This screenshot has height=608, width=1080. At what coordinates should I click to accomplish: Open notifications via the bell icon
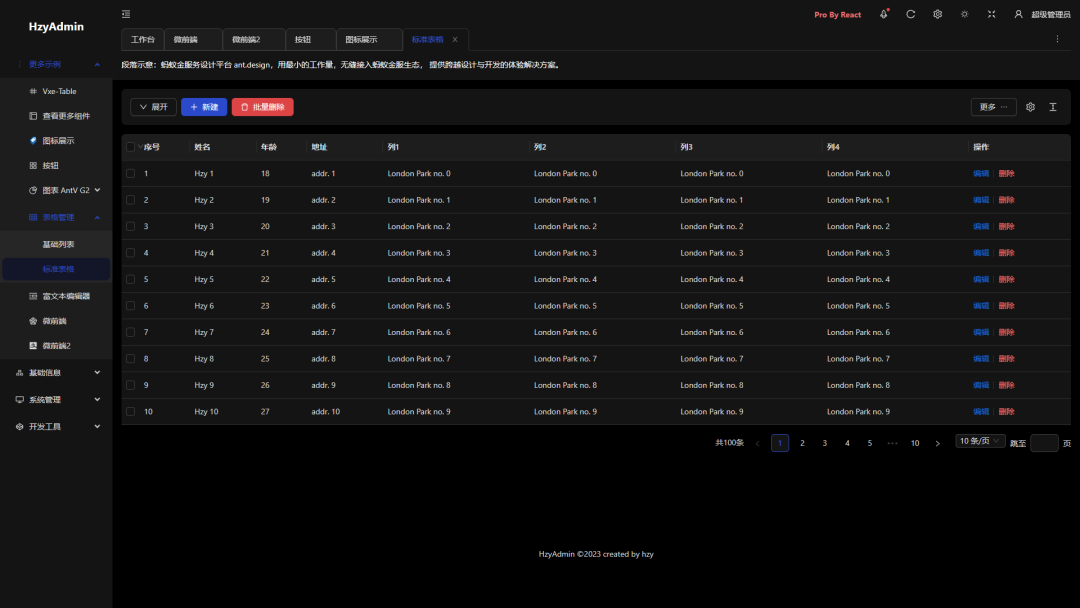[884, 14]
